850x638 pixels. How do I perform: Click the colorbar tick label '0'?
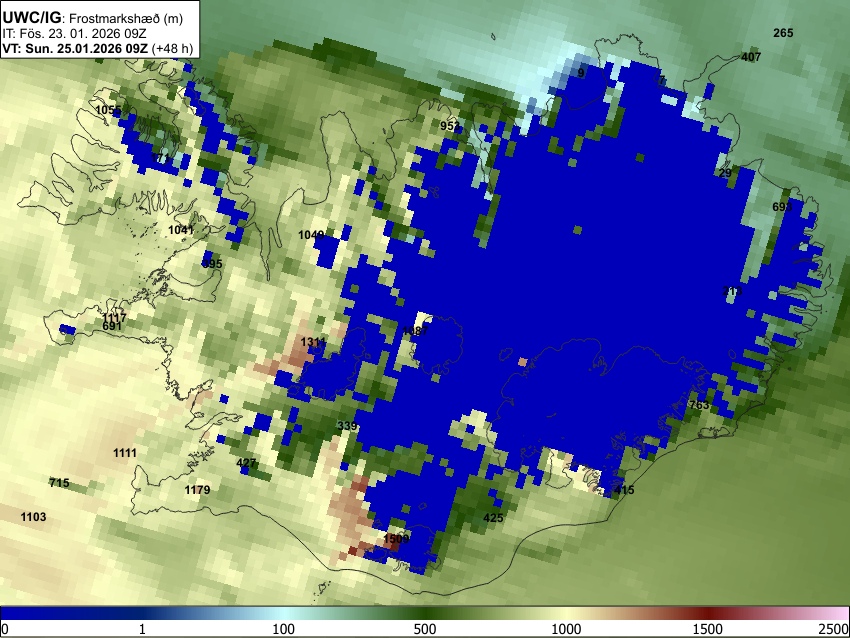click(5, 629)
